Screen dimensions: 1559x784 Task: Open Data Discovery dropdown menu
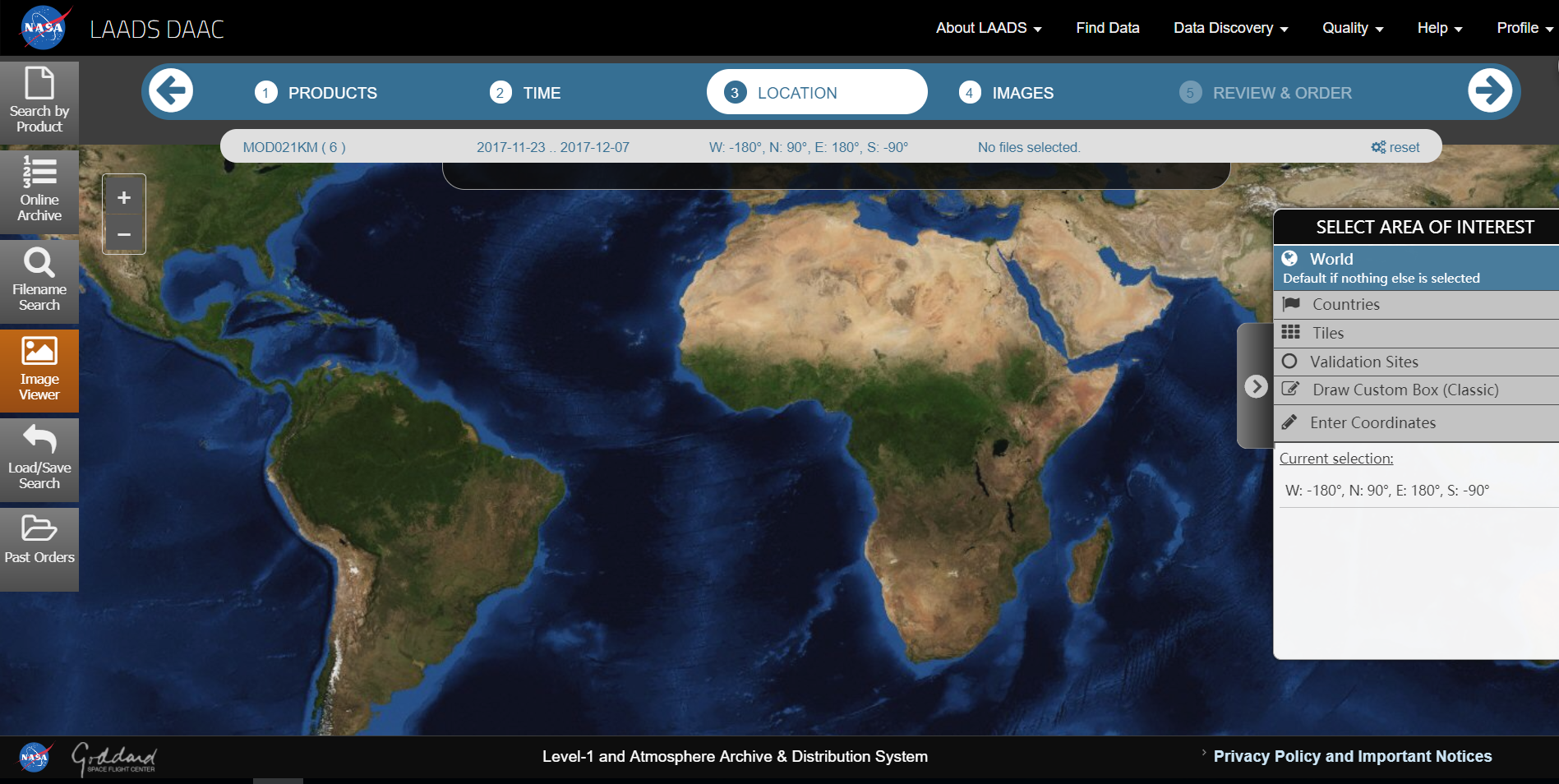1230,28
